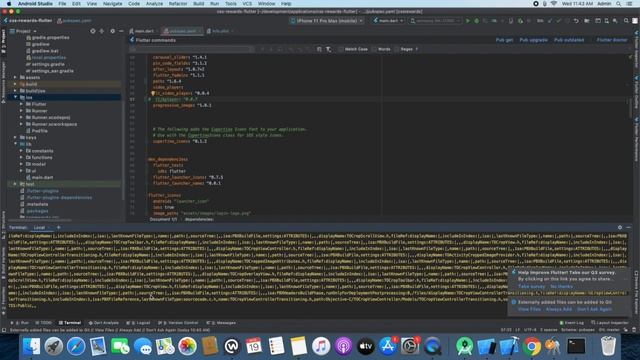Image resolution: width=640 pixels, height=360 pixels.
Task: Switch to the main.dart editor tab
Action: 142,31
